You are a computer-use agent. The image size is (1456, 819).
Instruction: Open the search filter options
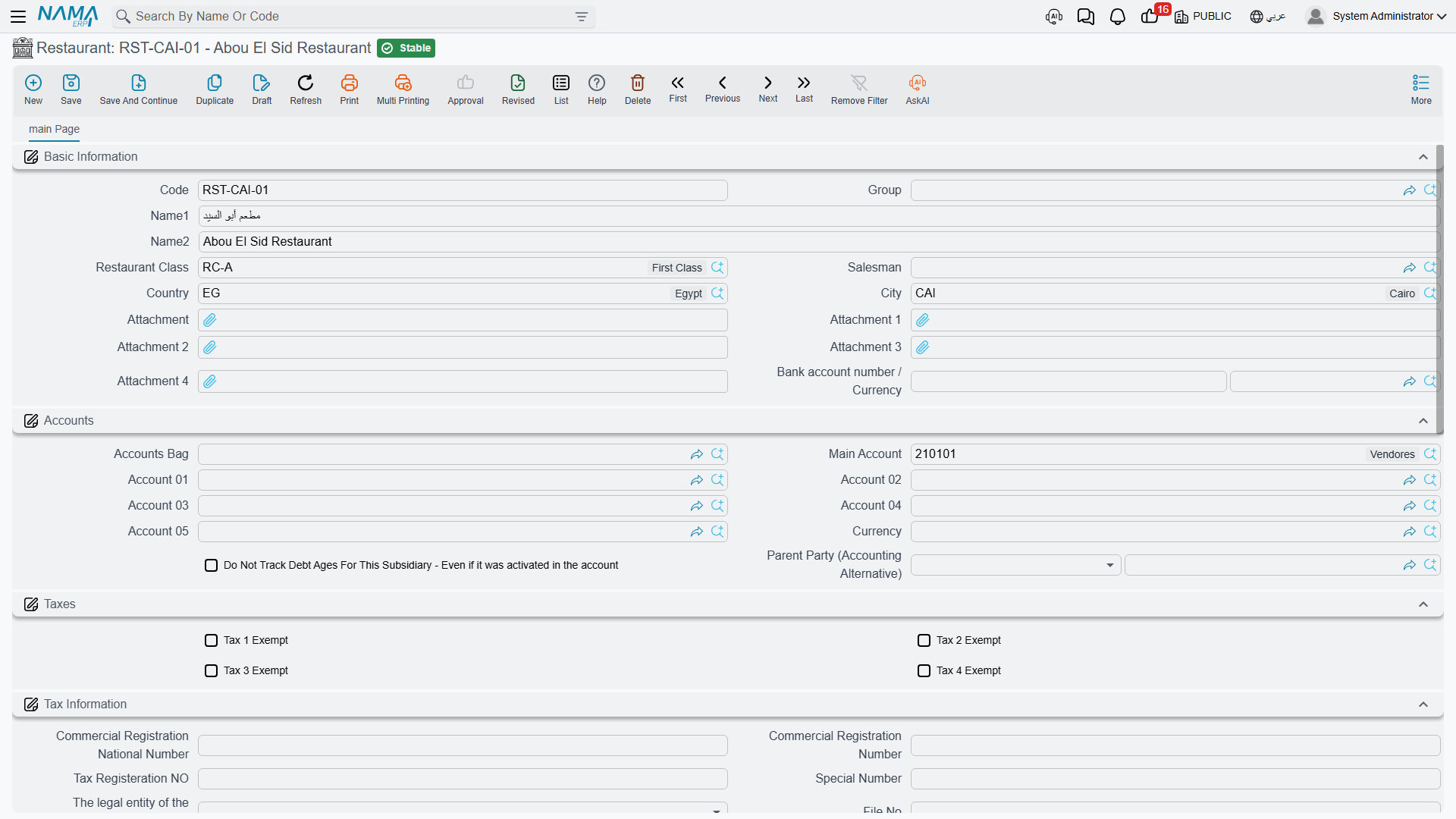(582, 17)
